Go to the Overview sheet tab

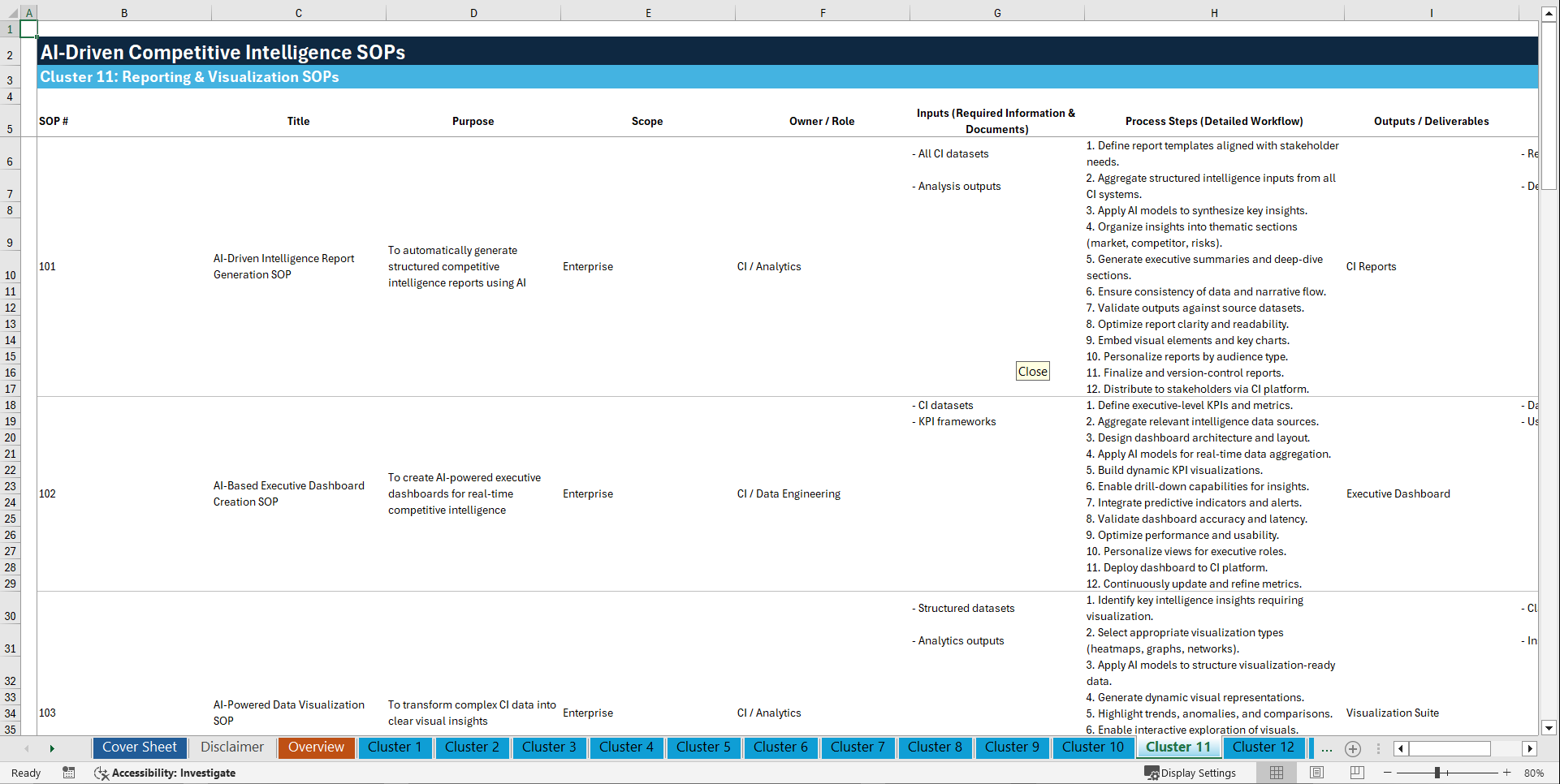316,747
